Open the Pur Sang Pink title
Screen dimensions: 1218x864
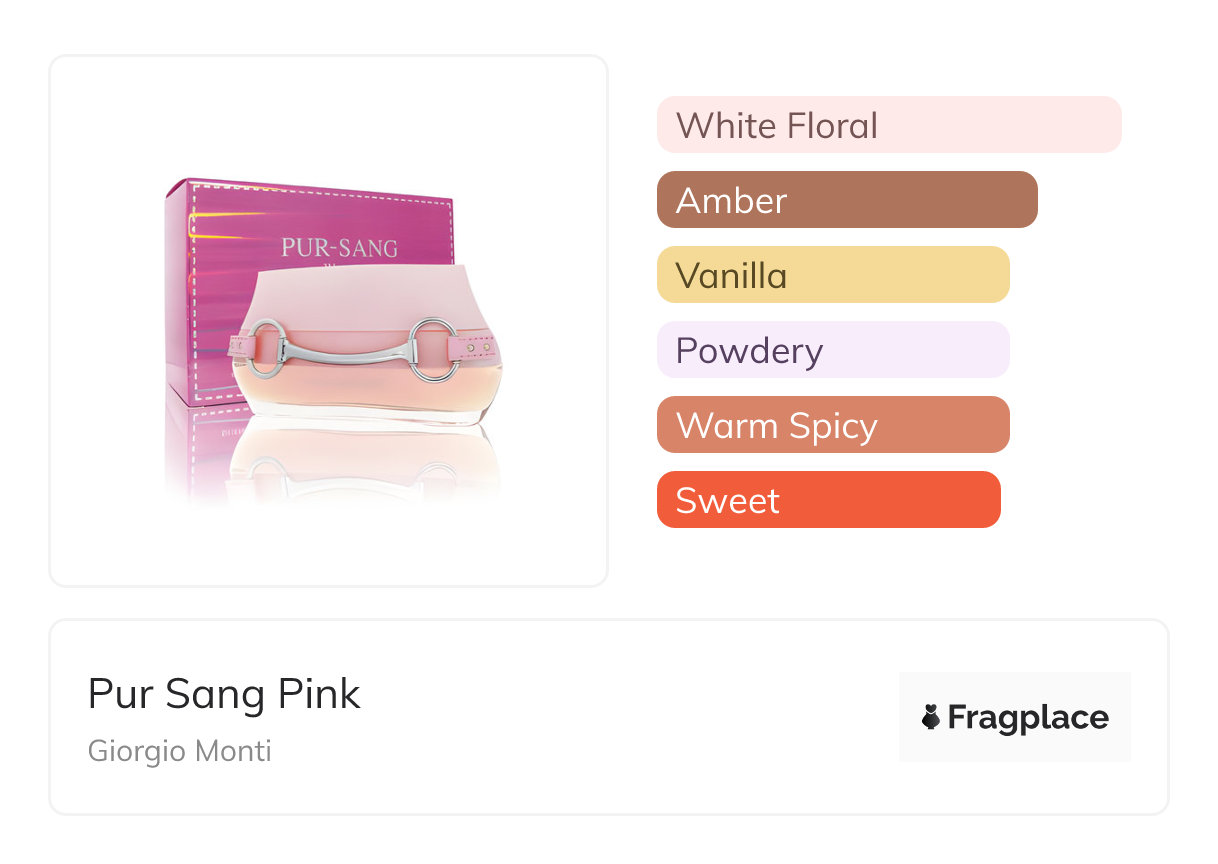(x=224, y=693)
